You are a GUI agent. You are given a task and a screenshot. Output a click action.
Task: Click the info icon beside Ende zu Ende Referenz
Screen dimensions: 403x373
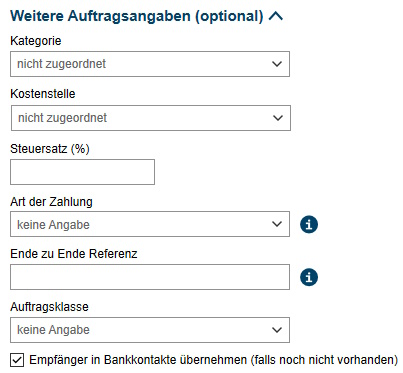pyautogui.click(x=309, y=277)
